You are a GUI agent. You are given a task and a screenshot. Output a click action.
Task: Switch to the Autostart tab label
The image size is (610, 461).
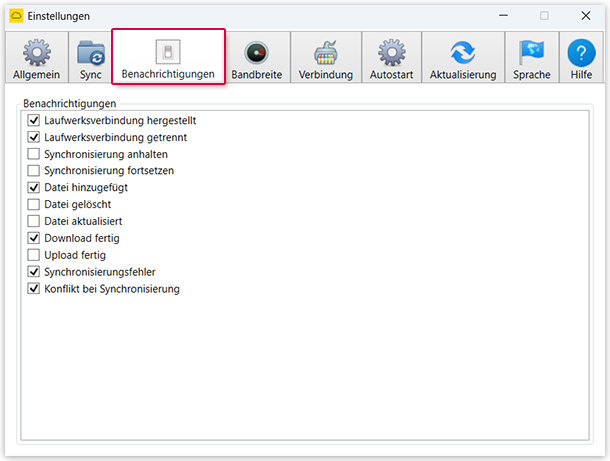tap(391, 74)
